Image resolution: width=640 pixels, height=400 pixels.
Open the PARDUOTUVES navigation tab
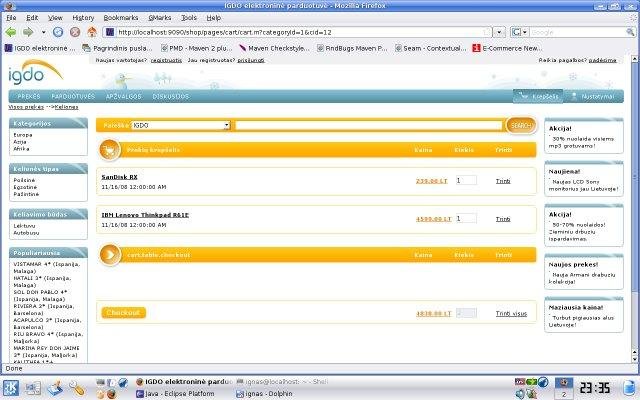coord(73,96)
